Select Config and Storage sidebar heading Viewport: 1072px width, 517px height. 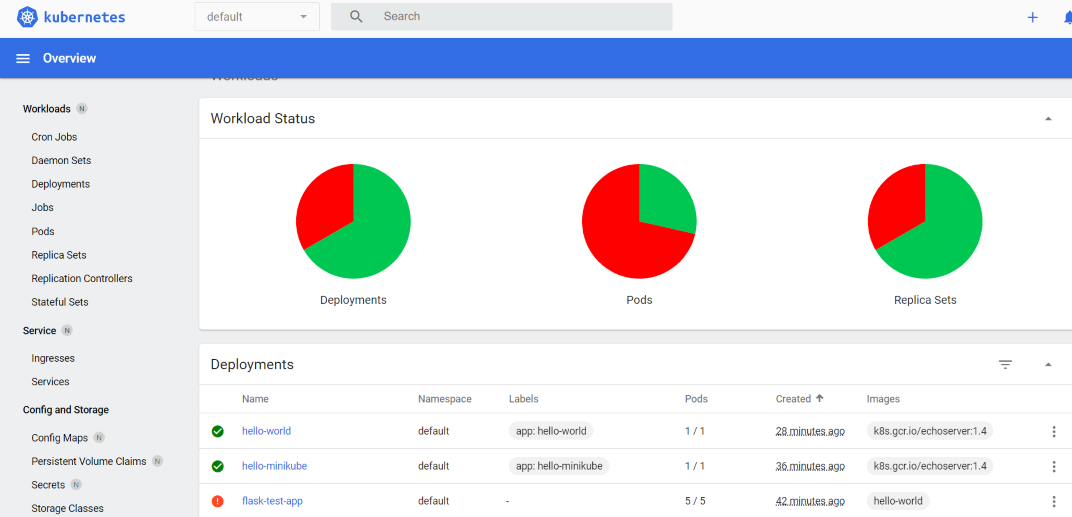coord(66,410)
